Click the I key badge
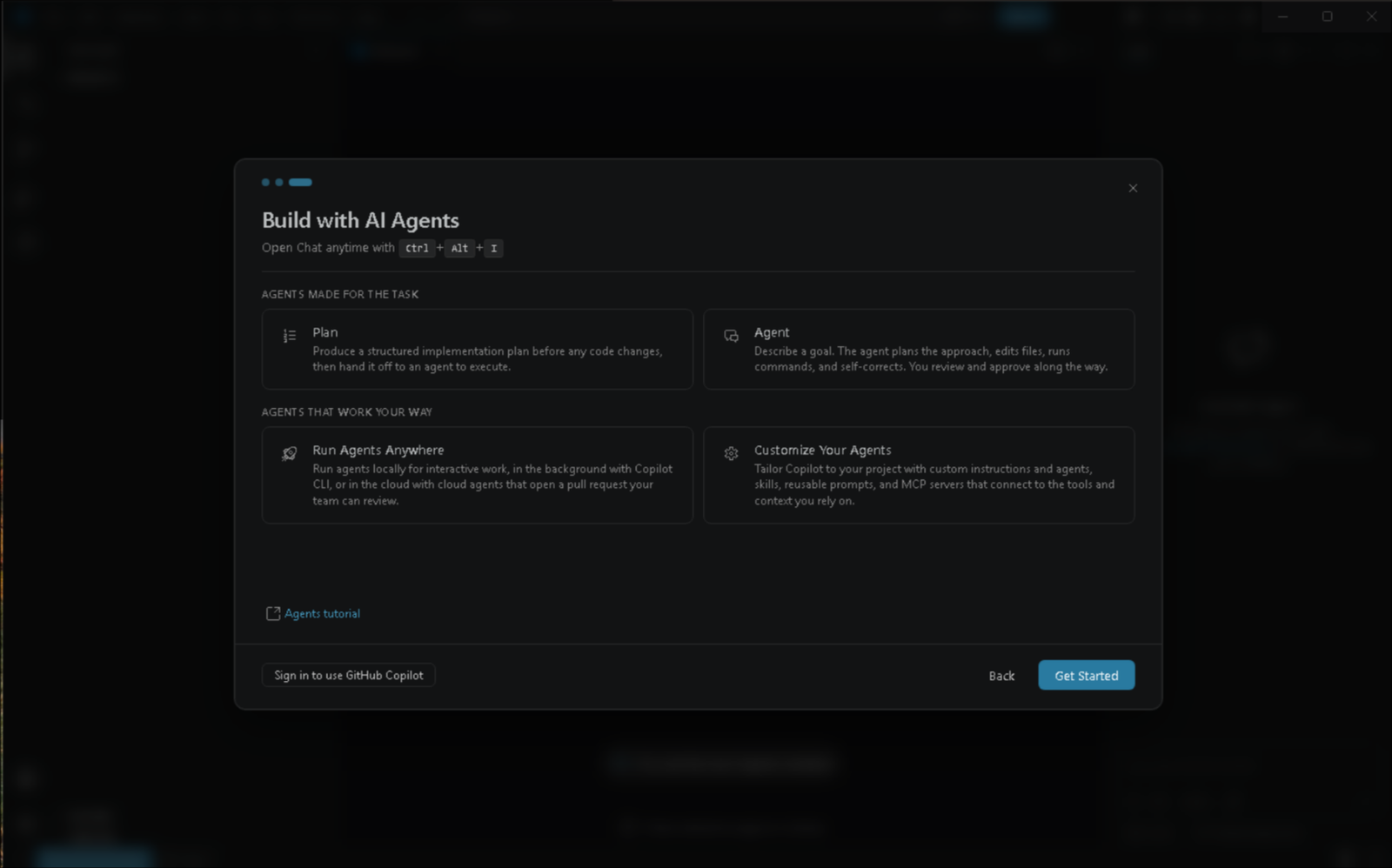Image resolution: width=1392 pixels, height=868 pixels. (493, 248)
